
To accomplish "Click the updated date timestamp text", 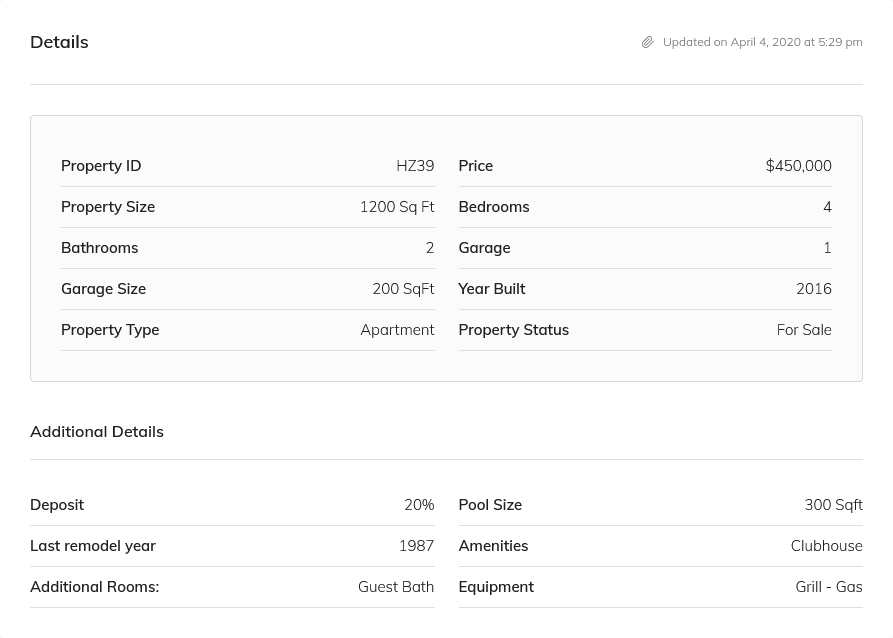I will [762, 42].
